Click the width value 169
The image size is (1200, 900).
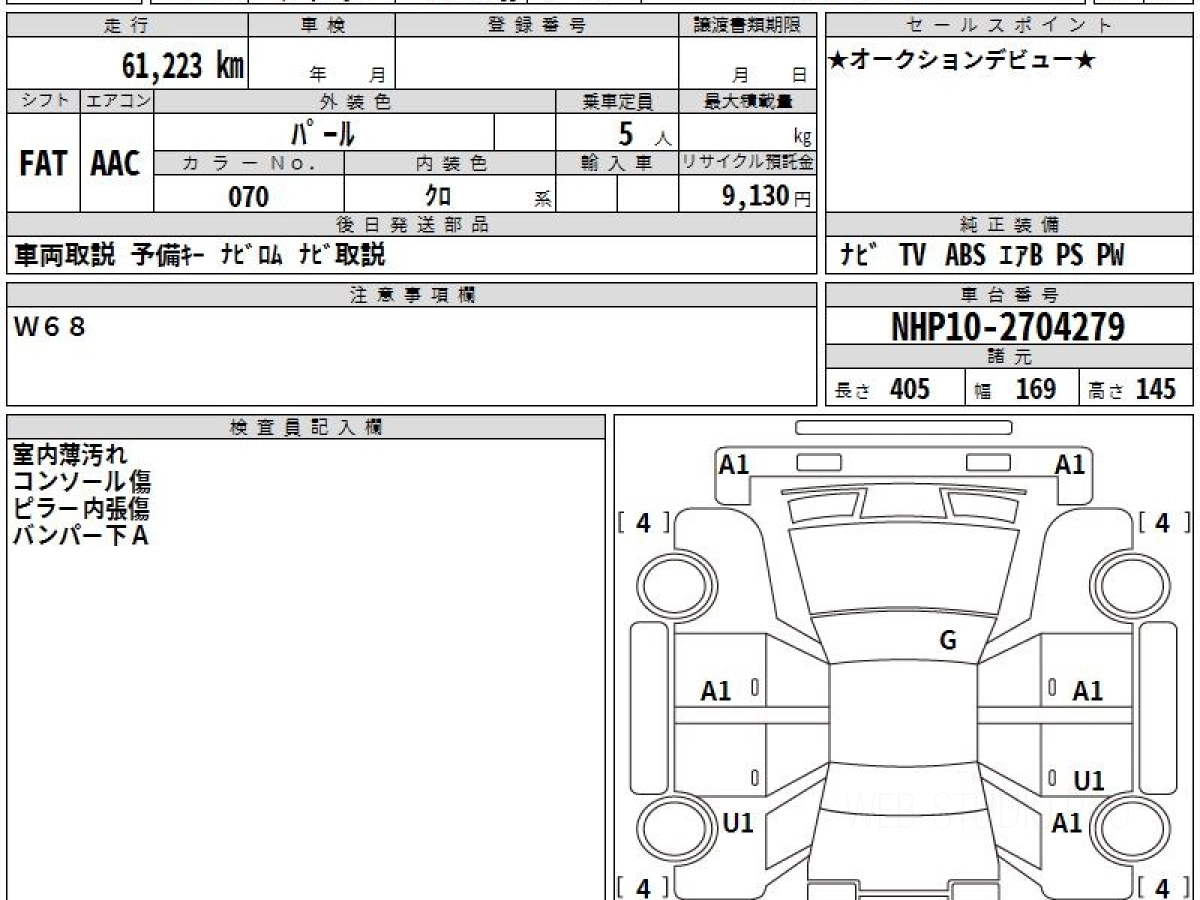1035,389
